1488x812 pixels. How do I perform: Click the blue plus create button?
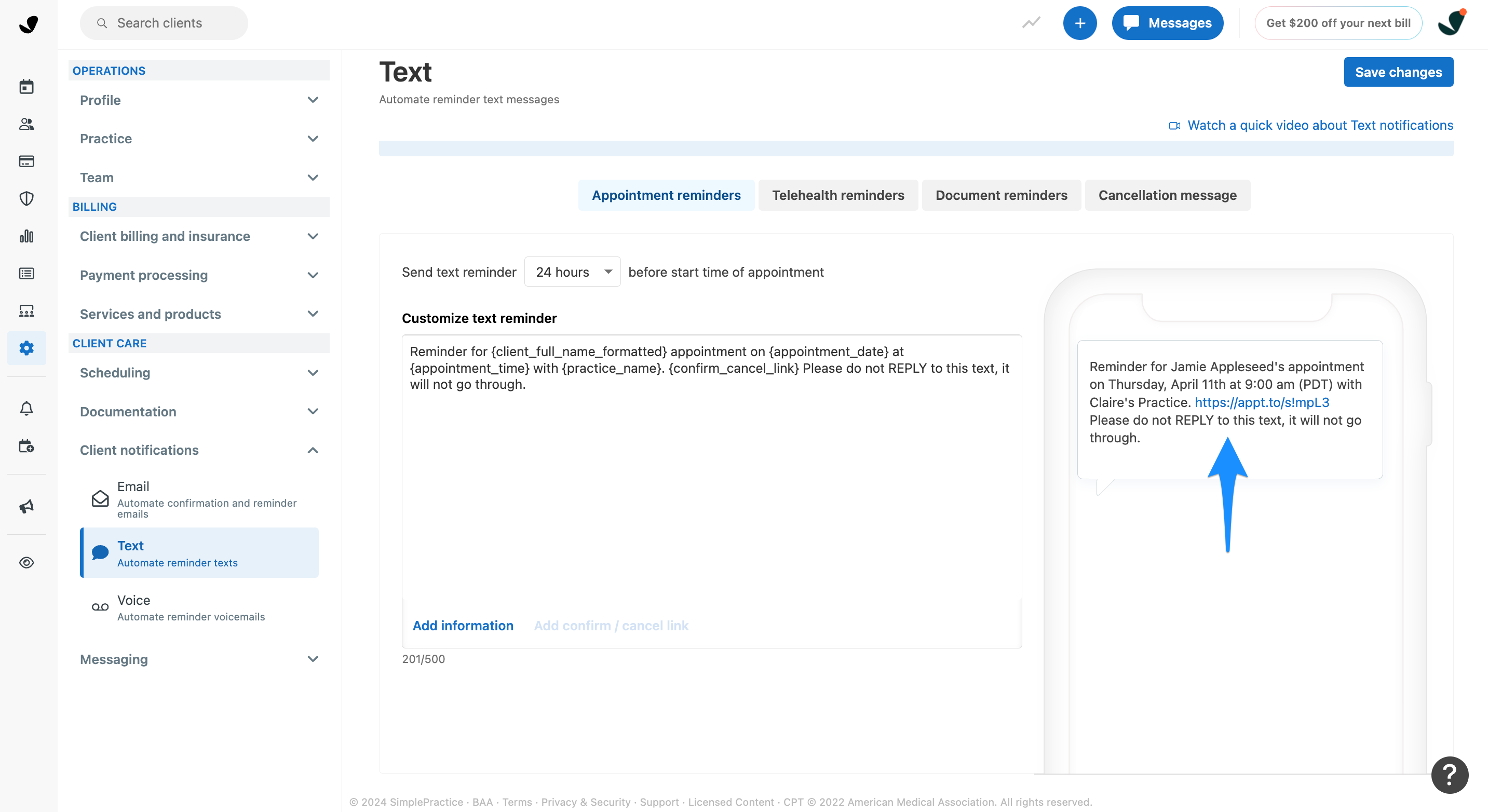coord(1079,23)
